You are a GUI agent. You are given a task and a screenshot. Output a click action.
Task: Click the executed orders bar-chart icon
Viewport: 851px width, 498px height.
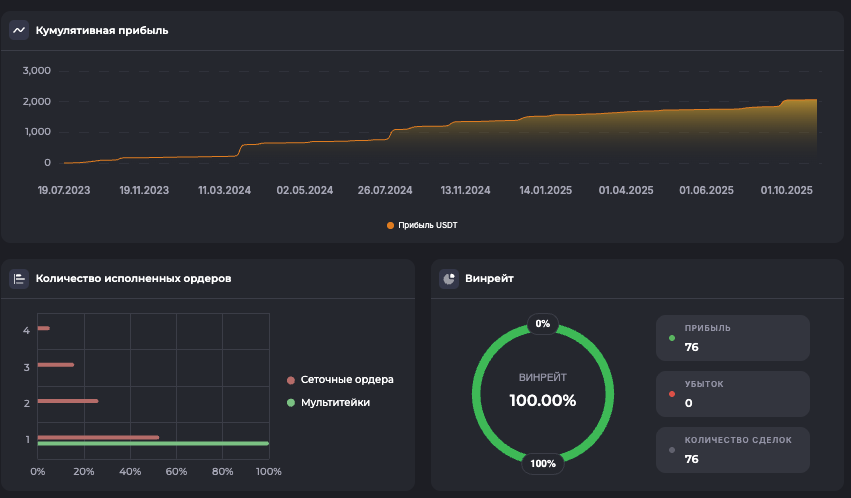pos(19,279)
